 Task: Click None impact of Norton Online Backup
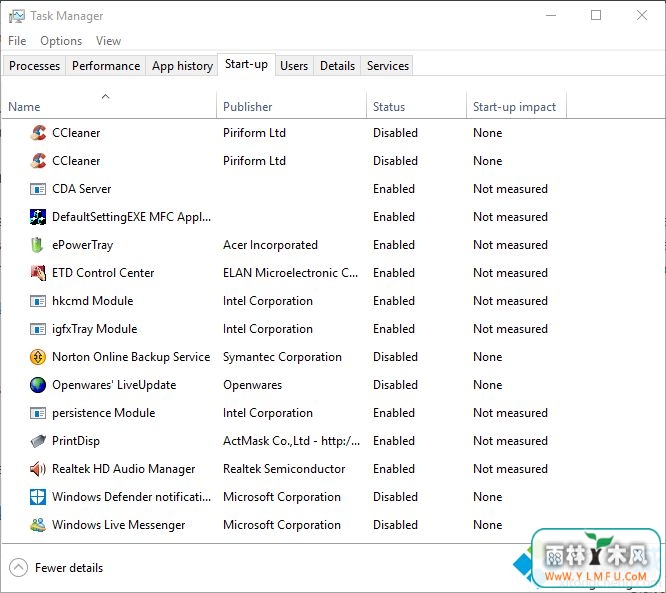pyautogui.click(x=488, y=357)
